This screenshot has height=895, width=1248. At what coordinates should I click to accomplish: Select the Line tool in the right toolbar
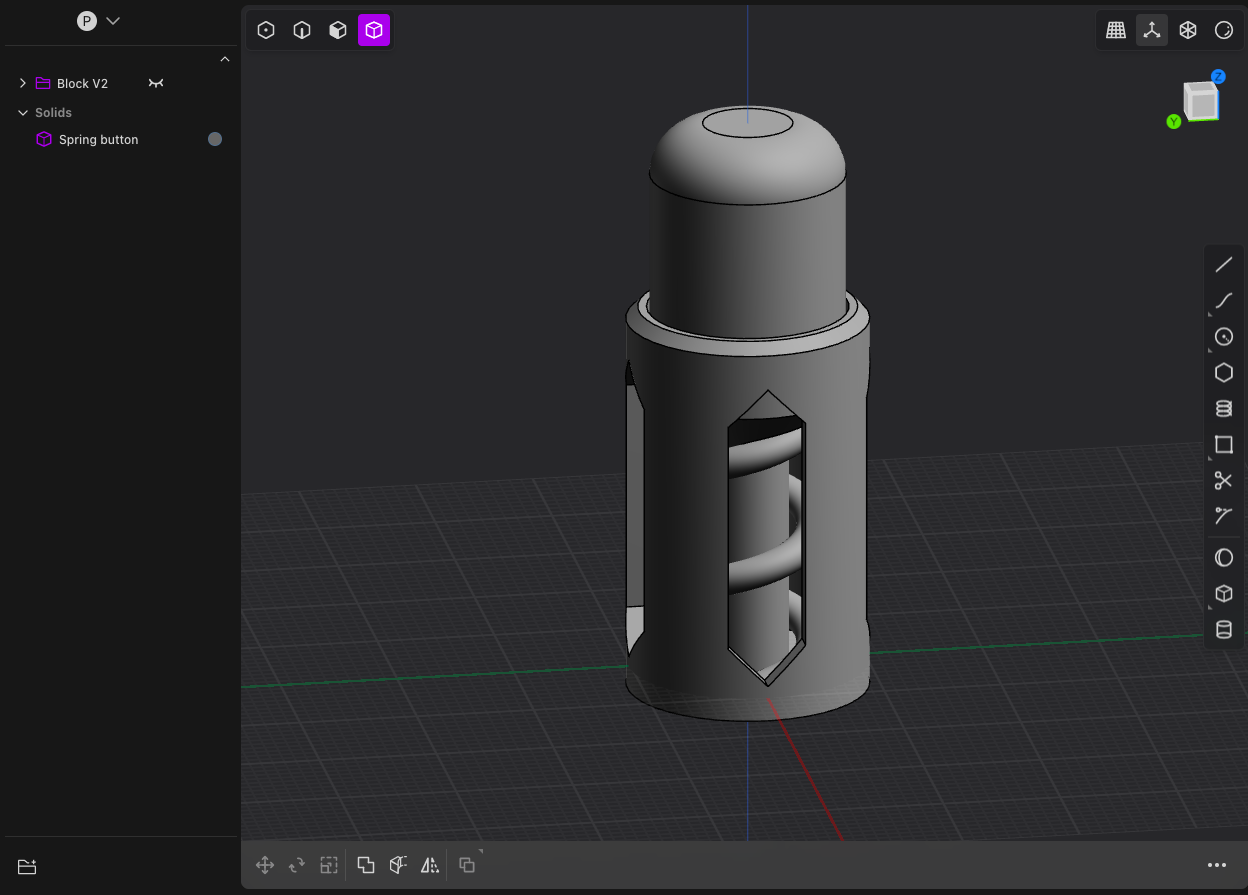click(x=1223, y=264)
